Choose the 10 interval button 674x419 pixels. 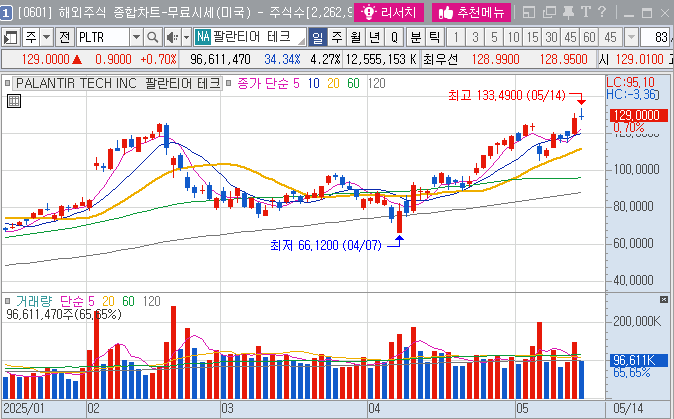coord(513,38)
